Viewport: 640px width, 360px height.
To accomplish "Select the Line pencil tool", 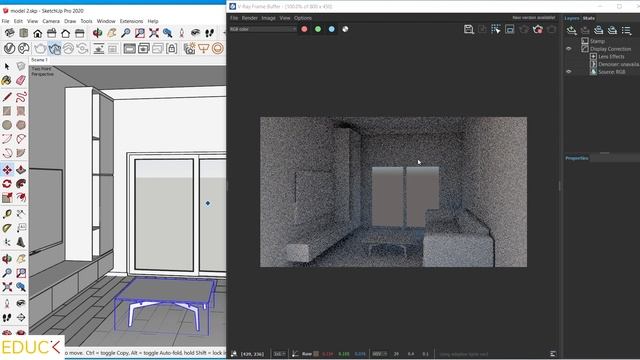I will (7, 97).
